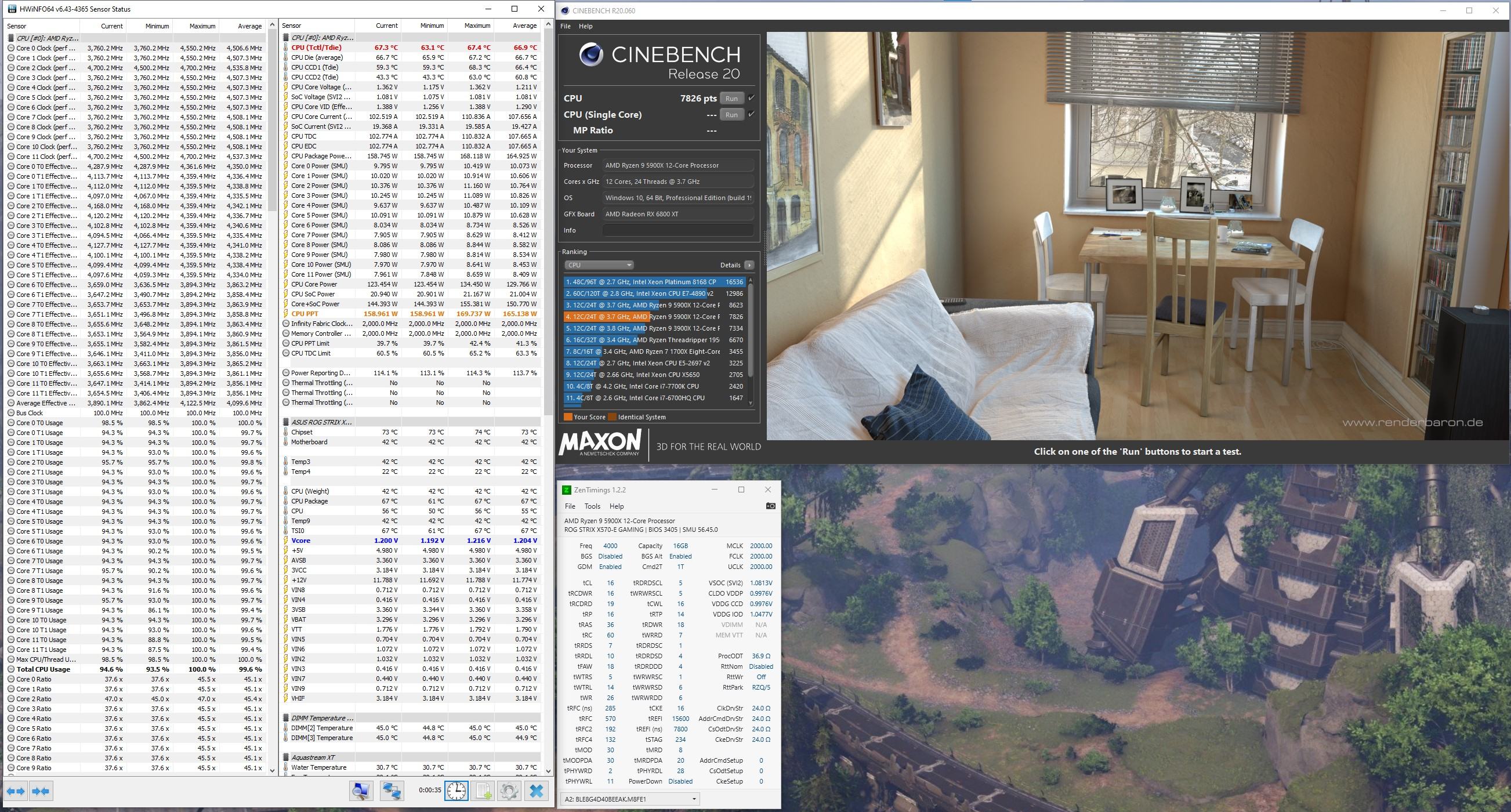The image size is (1511, 812).
Task: Select the orange rank 4 Ryzen 9 5900X entry
Action: [654, 317]
